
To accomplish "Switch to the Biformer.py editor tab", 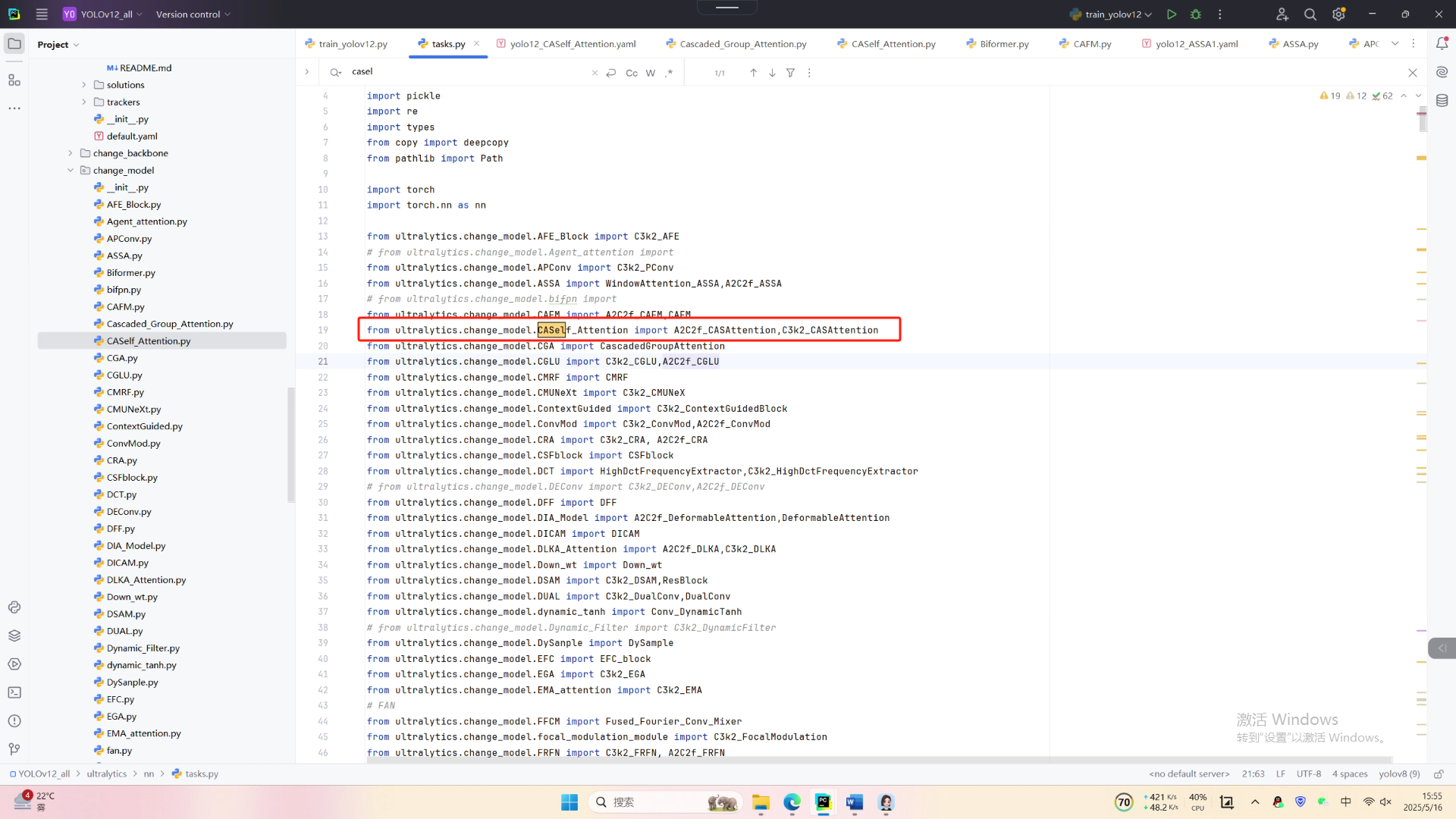I will (x=1003, y=44).
